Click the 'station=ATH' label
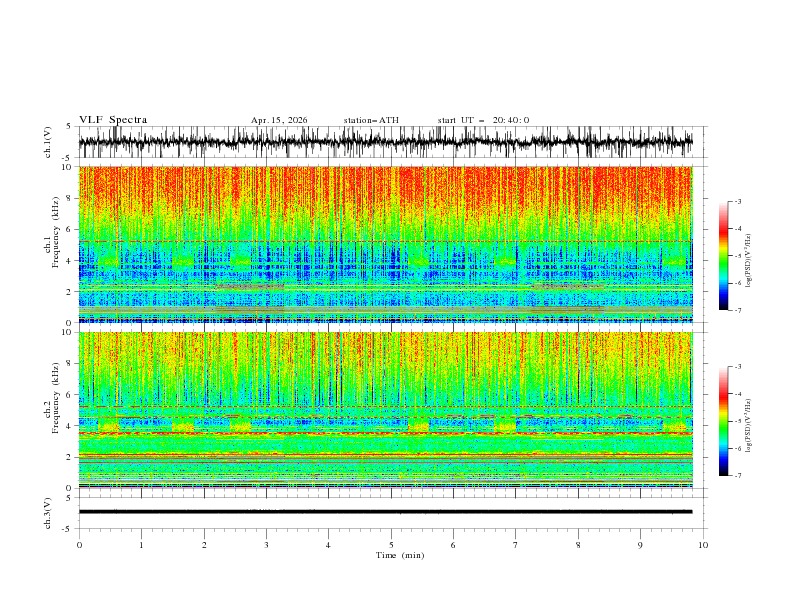The image size is (792, 612). [x=371, y=120]
